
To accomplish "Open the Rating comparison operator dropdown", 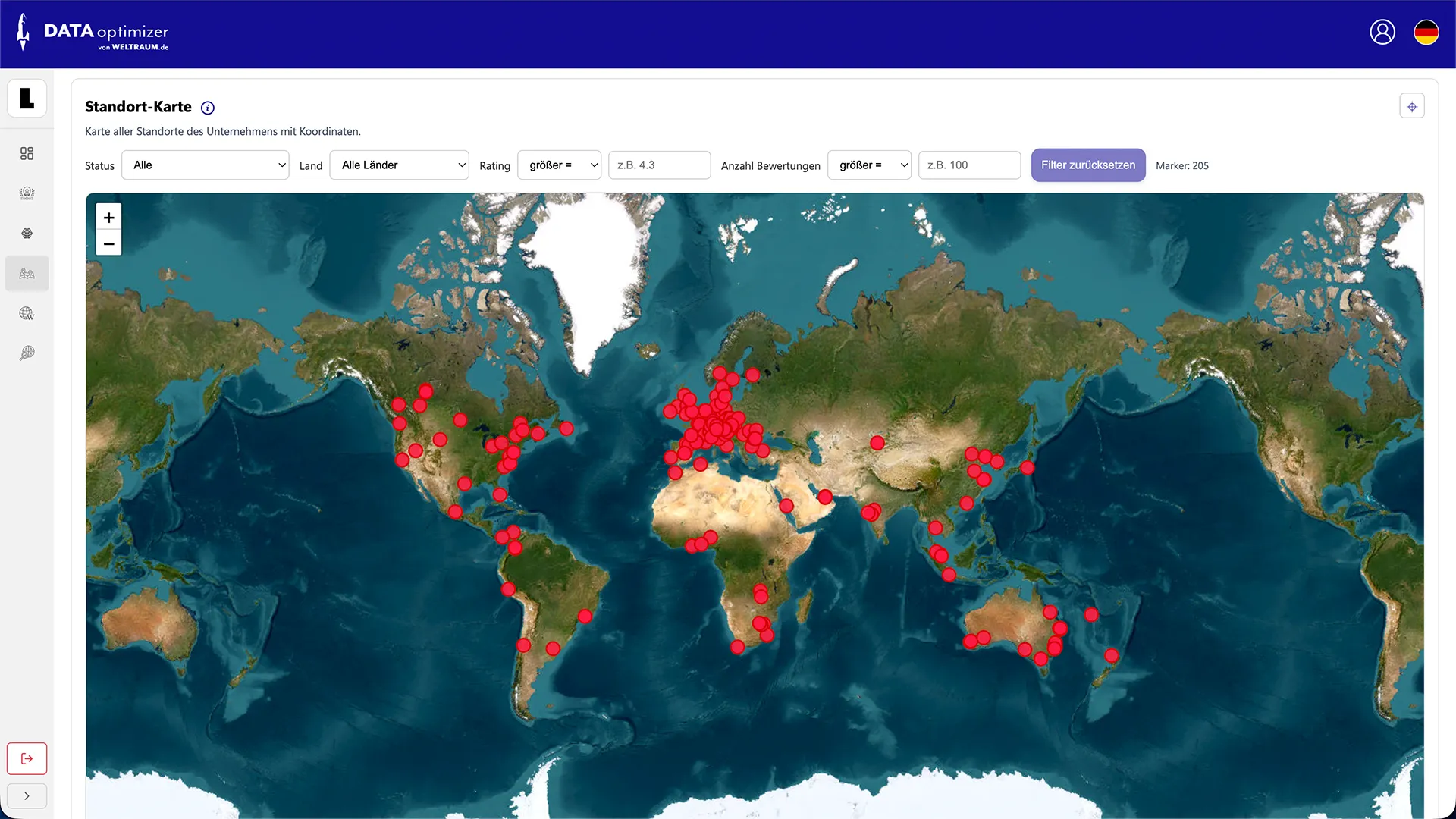I will point(560,165).
